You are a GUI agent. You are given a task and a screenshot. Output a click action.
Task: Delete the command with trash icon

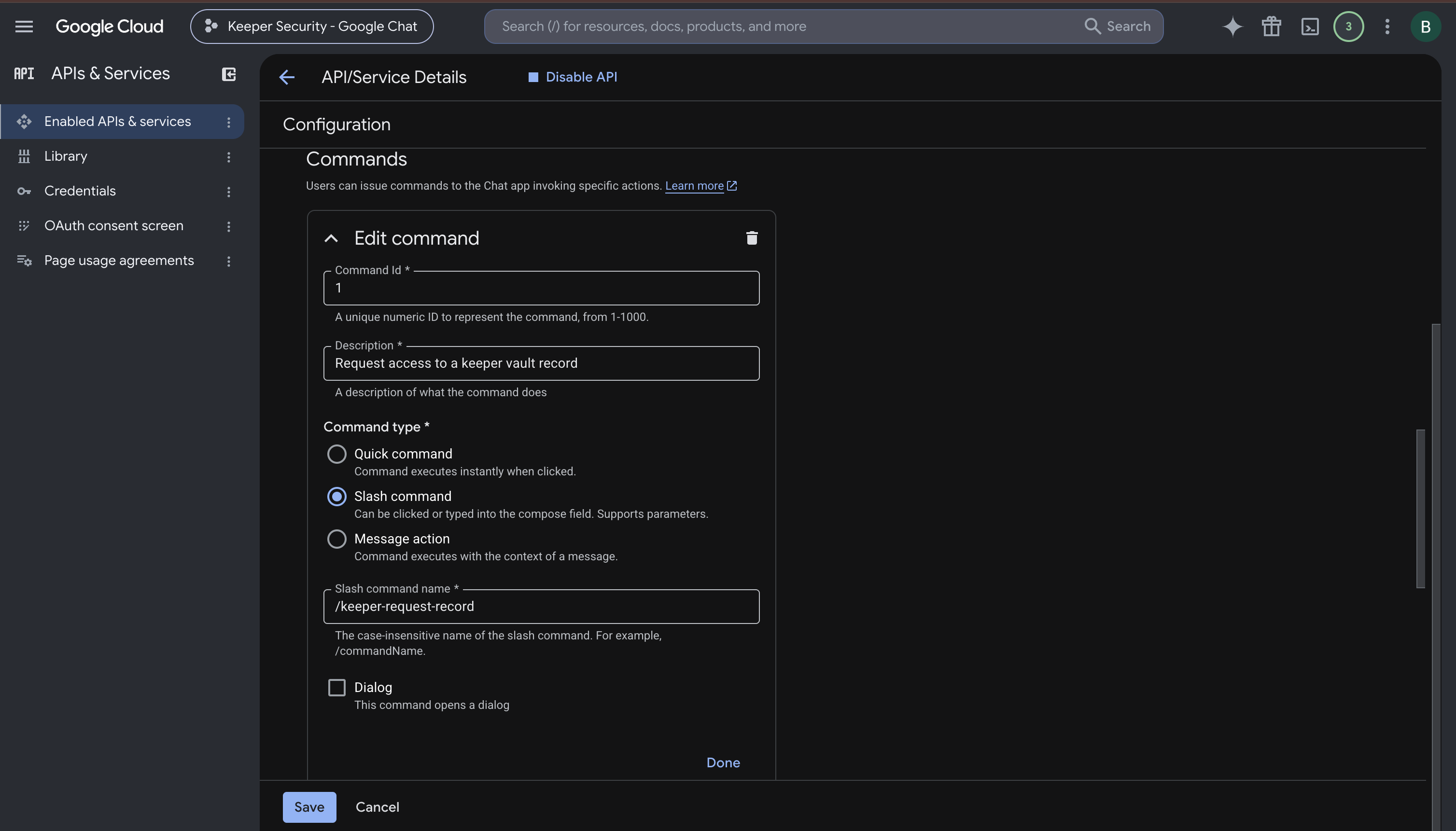pos(751,238)
